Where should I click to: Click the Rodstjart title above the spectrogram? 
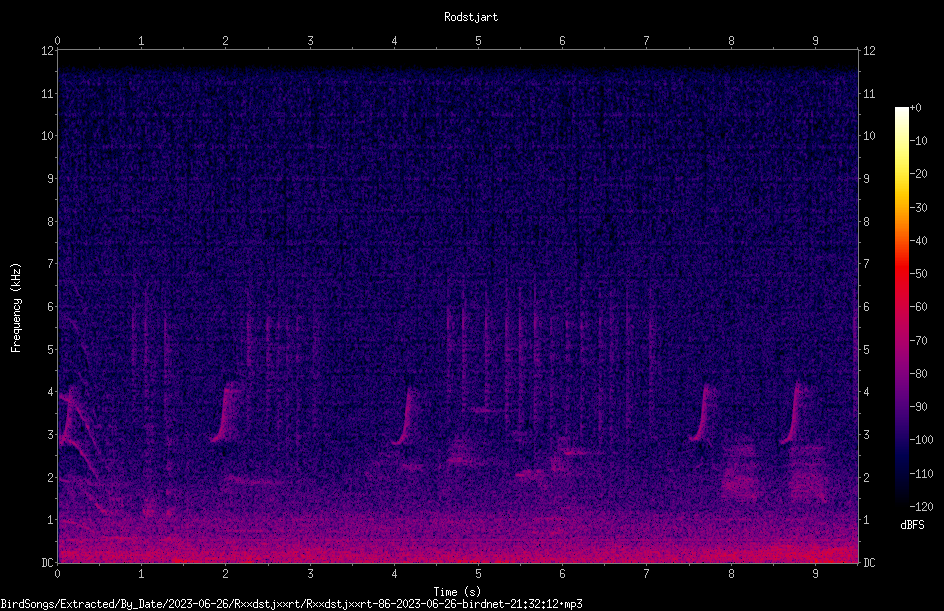click(x=471, y=17)
